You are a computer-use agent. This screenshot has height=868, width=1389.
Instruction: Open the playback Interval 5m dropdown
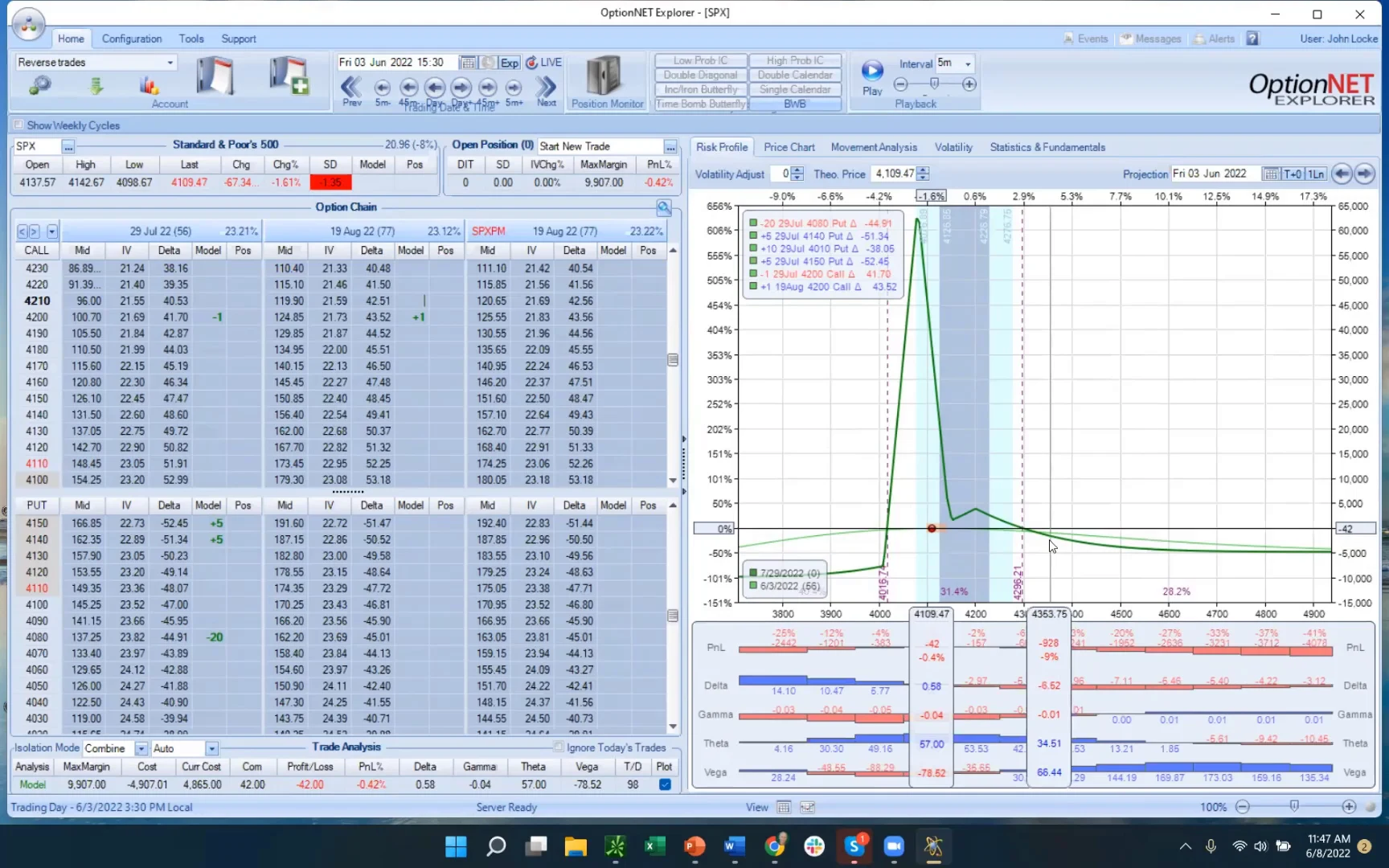tap(968, 63)
